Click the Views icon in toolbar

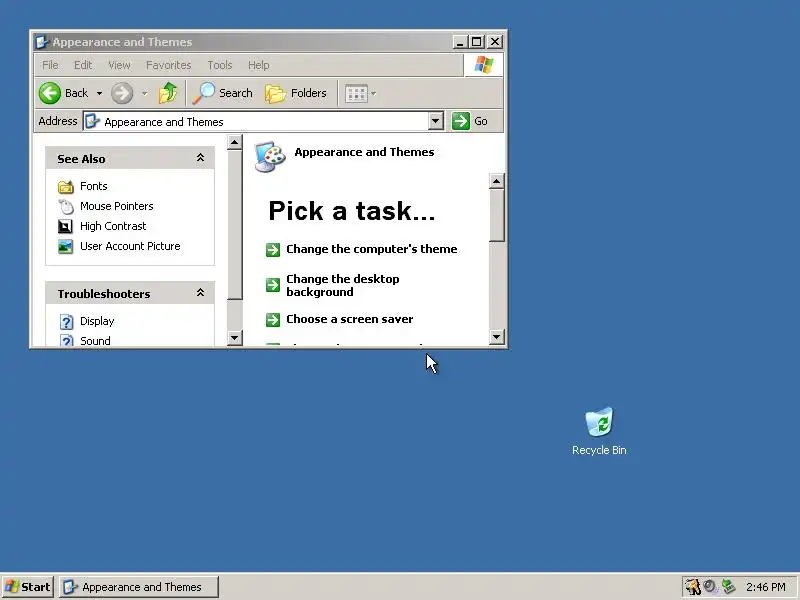(x=356, y=93)
